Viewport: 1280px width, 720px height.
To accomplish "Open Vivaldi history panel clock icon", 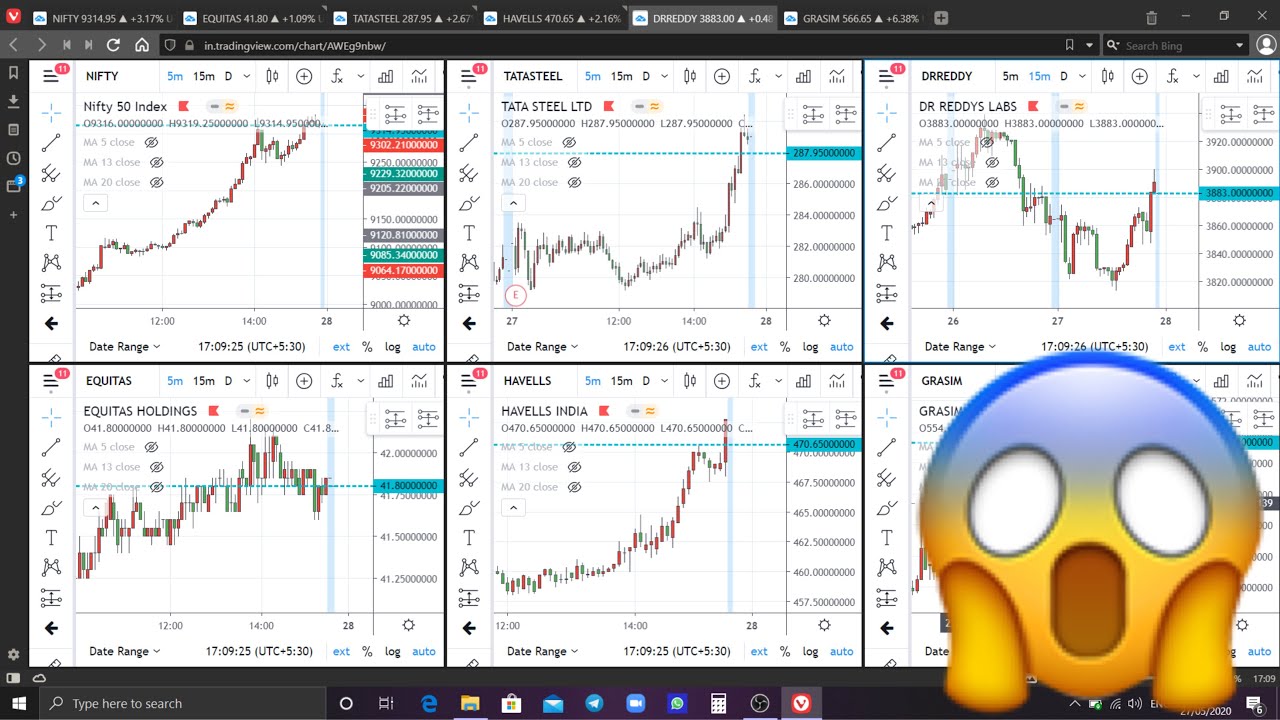I will [13, 158].
